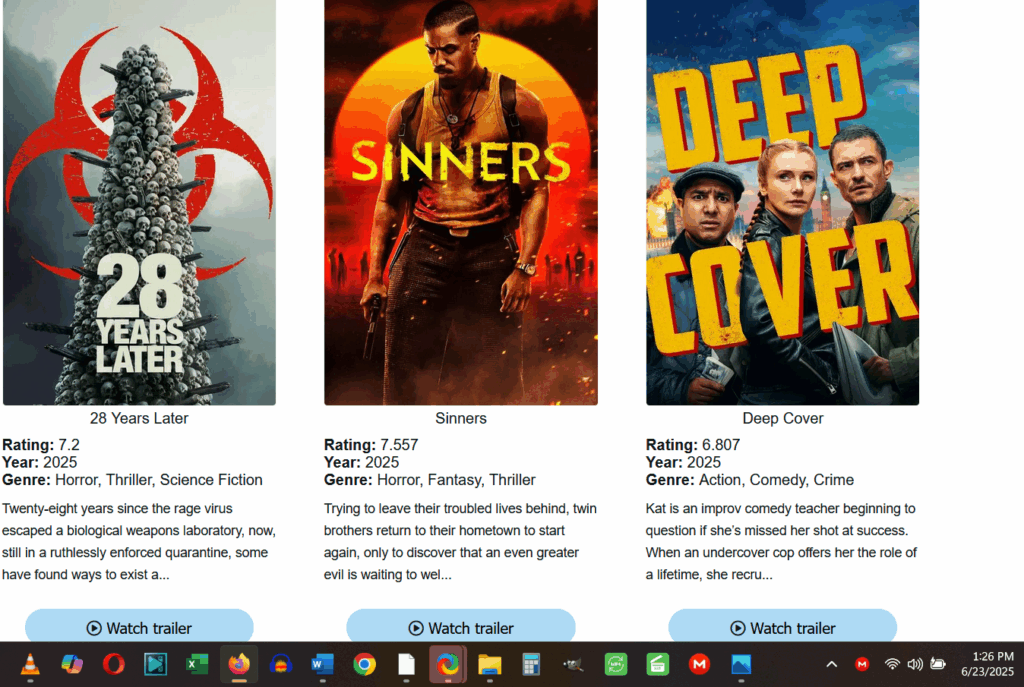Screen dimensions: 1024x687
Task: Play the Sinners trailer button
Action: coord(461,628)
